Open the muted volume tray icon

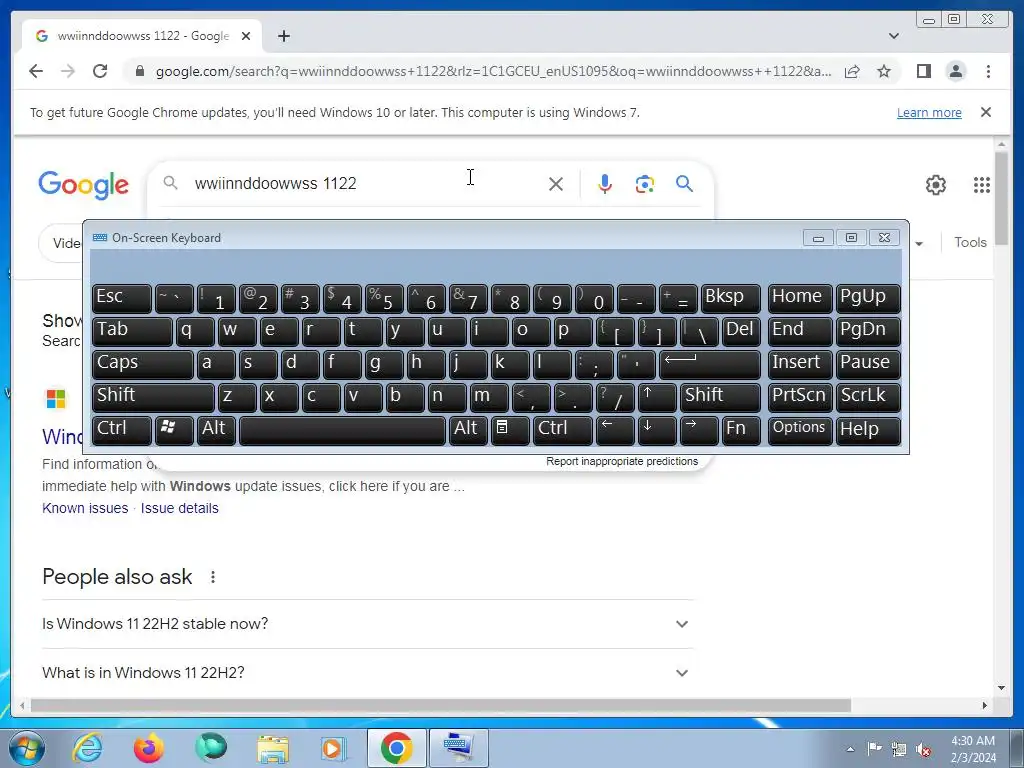click(x=923, y=750)
